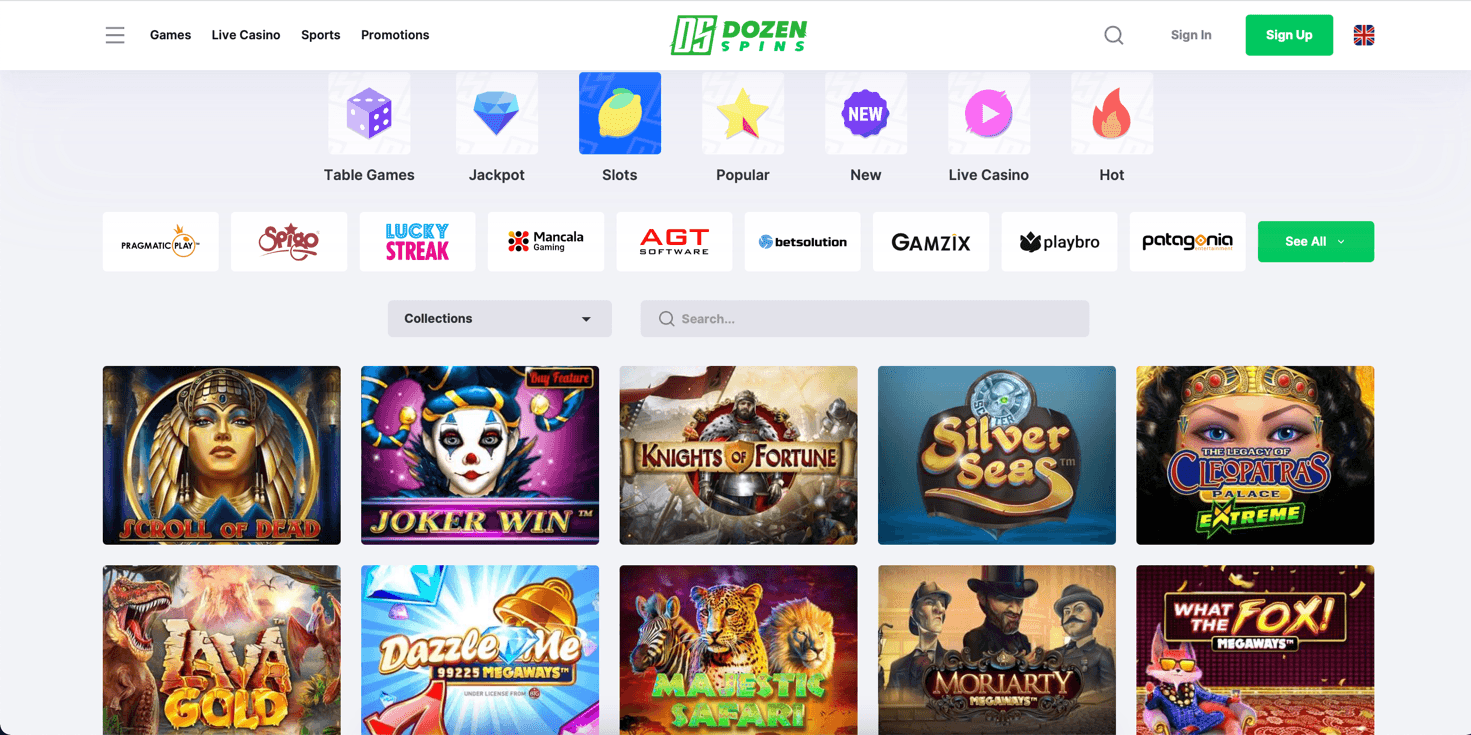Viewport: 1471px width, 735px height.
Task: Open the Silver Seas game thumbnail
Action: click(x=997, y=455)
